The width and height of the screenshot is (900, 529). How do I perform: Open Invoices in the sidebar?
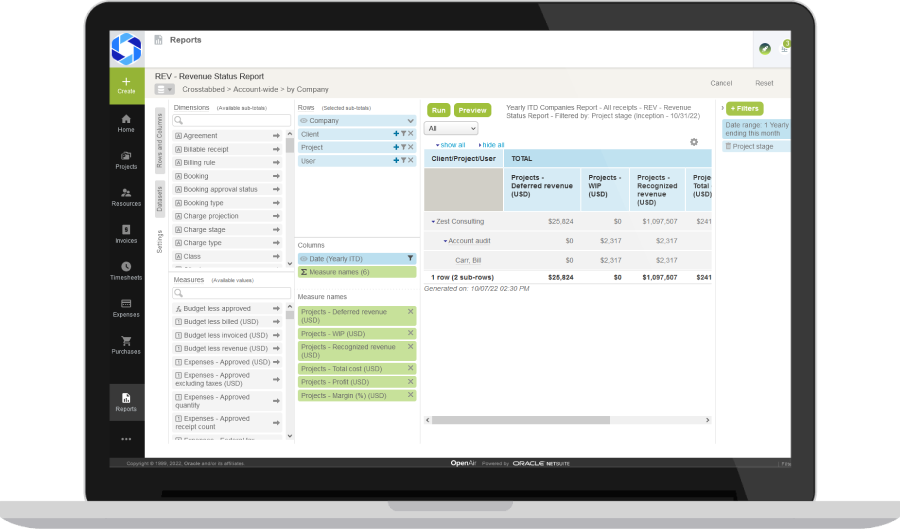click(x=126, y=234)
